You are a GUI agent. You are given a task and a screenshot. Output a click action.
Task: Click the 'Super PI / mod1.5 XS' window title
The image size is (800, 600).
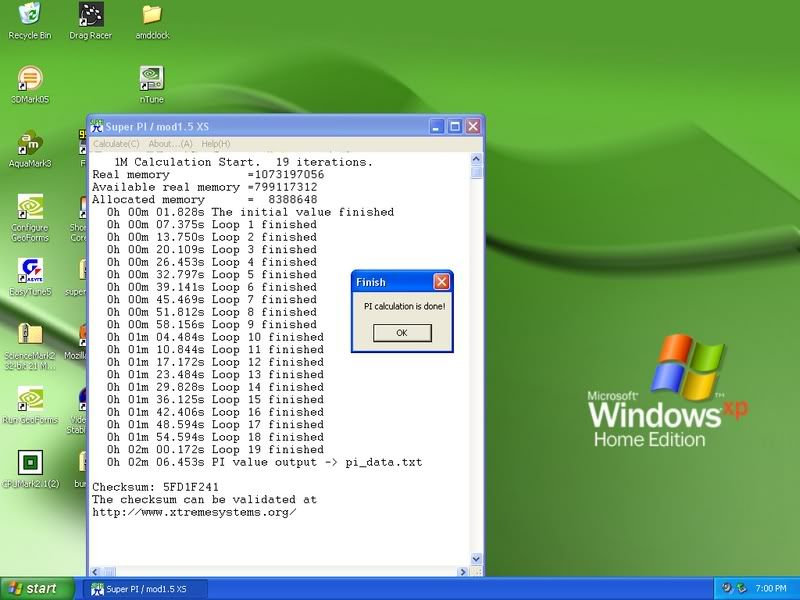pyautogui.click(x=157, y=127)
